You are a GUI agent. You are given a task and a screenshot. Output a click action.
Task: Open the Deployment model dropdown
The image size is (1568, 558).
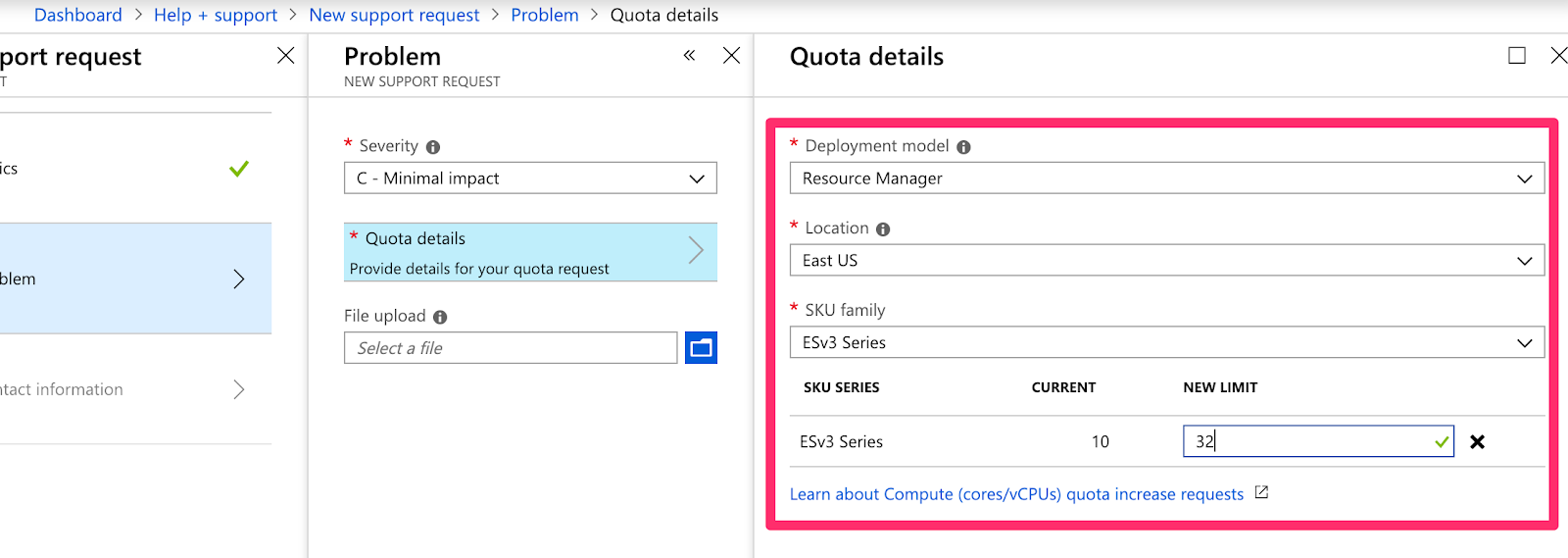(x=1166, y=178)
